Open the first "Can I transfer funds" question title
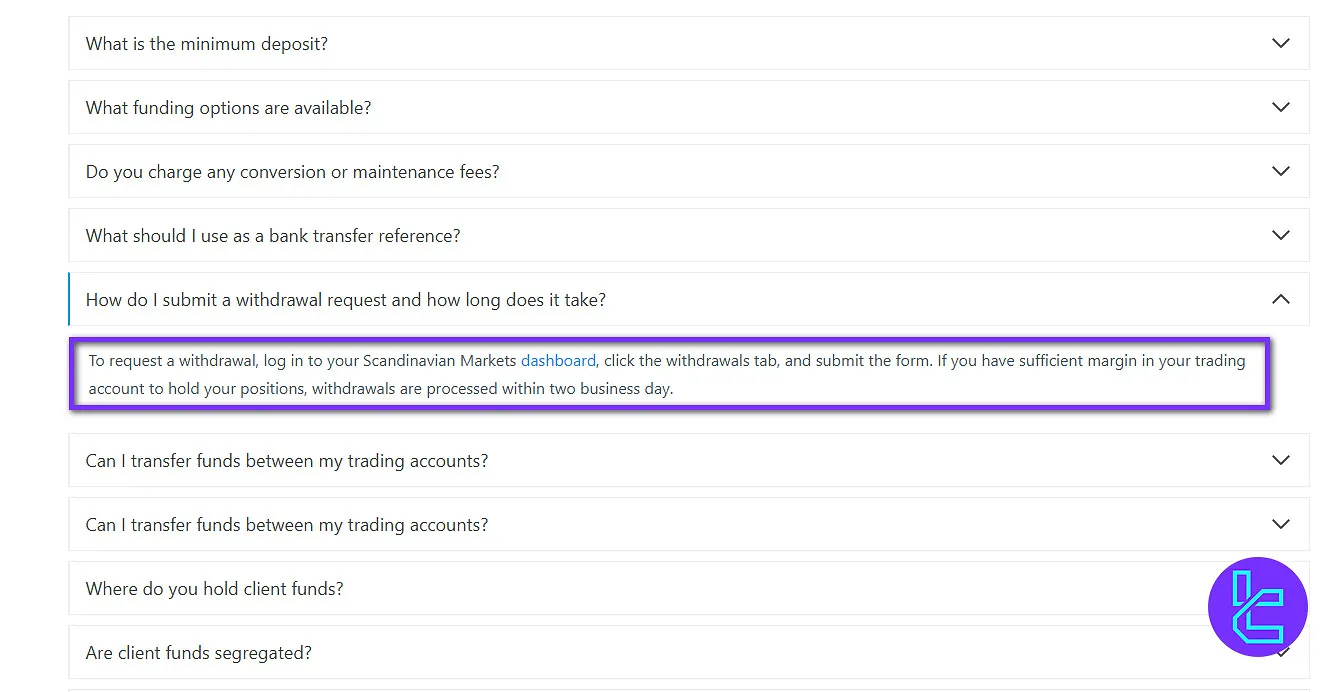The image size is (1343, 692). [x=287, y=461]
